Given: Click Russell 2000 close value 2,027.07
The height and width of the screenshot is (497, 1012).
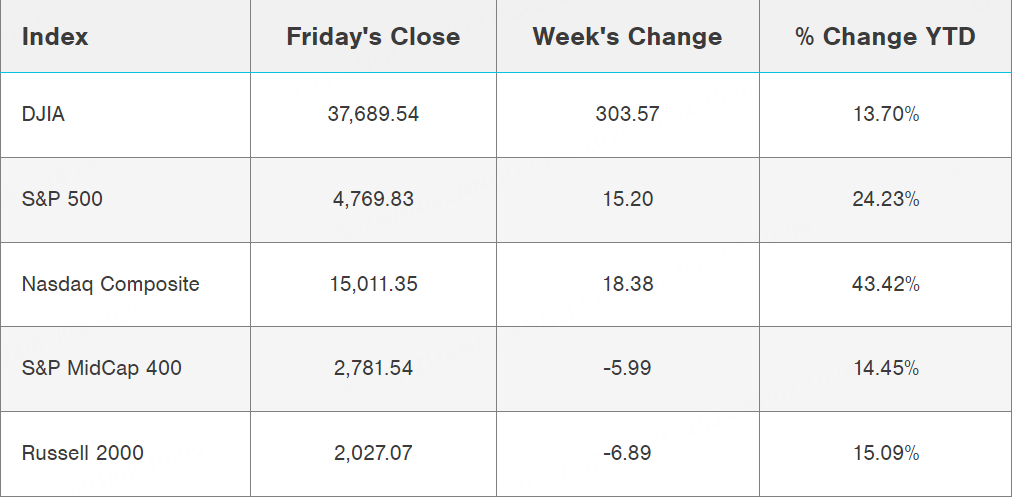Looking at the screenshot, I should [373, 453].
